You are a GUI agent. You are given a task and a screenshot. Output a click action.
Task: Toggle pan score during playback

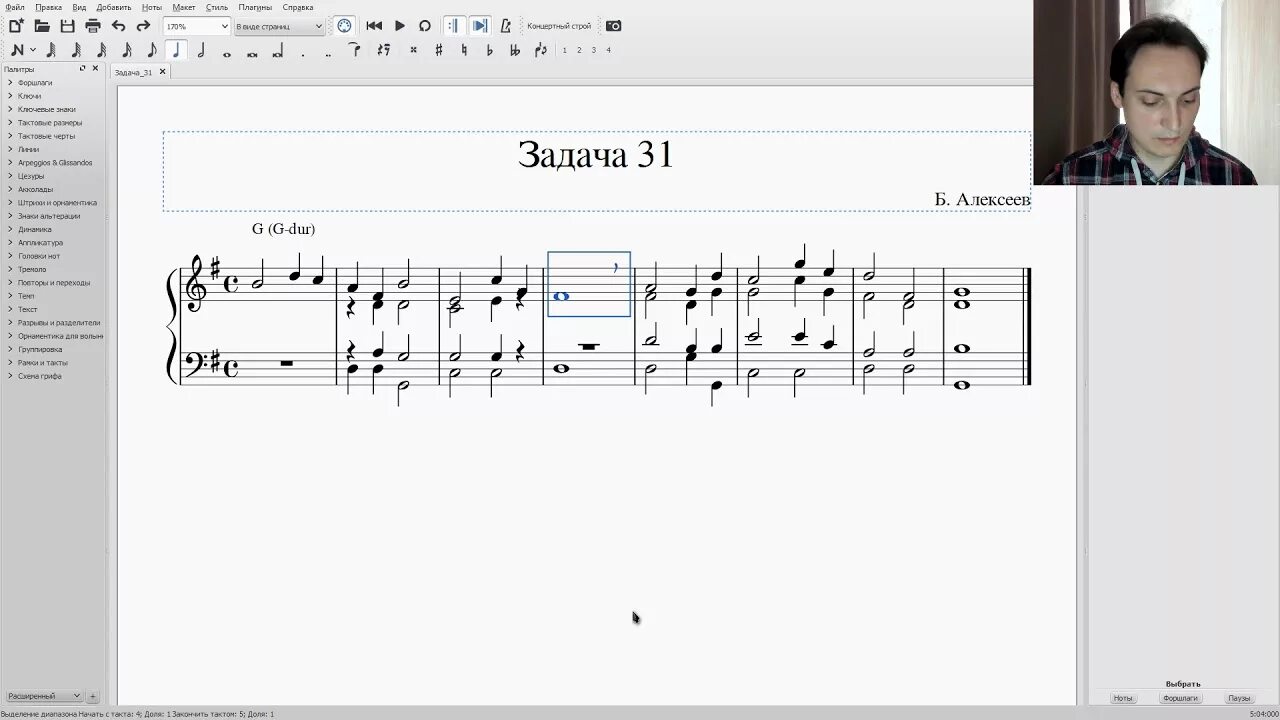(480, 26)
